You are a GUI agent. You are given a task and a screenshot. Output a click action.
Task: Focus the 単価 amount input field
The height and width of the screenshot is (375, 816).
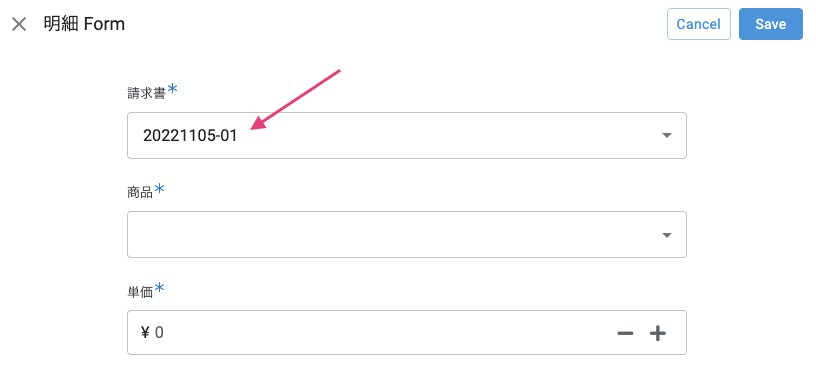[x=406, y=333]
